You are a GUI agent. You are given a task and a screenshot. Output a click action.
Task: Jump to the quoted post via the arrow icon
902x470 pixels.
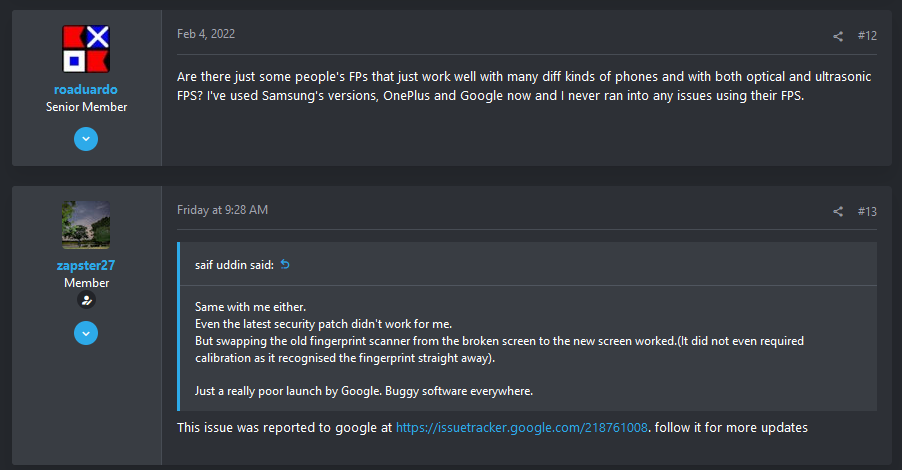click(285, 265)
